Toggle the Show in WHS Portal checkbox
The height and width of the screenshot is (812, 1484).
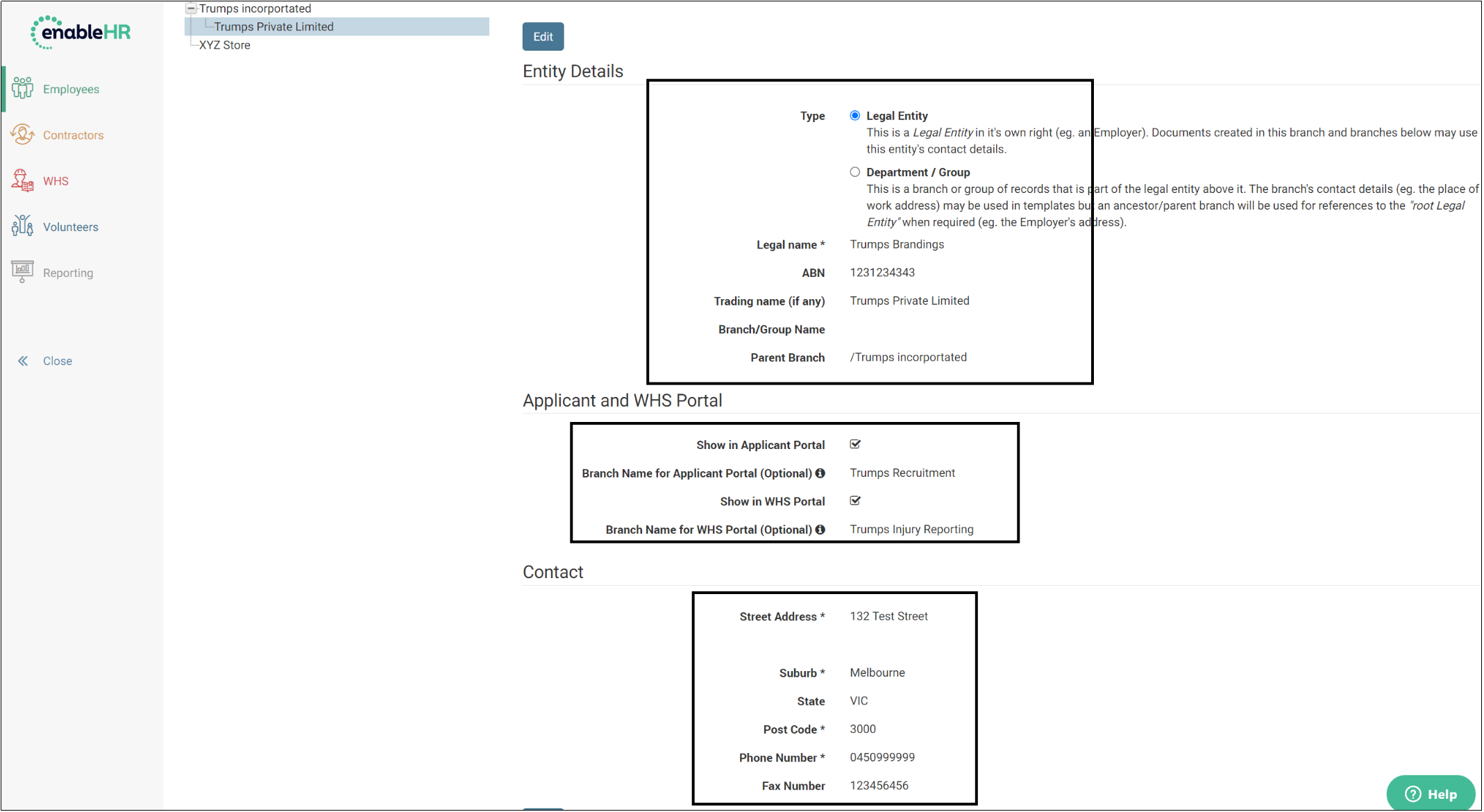click(855, 500)
